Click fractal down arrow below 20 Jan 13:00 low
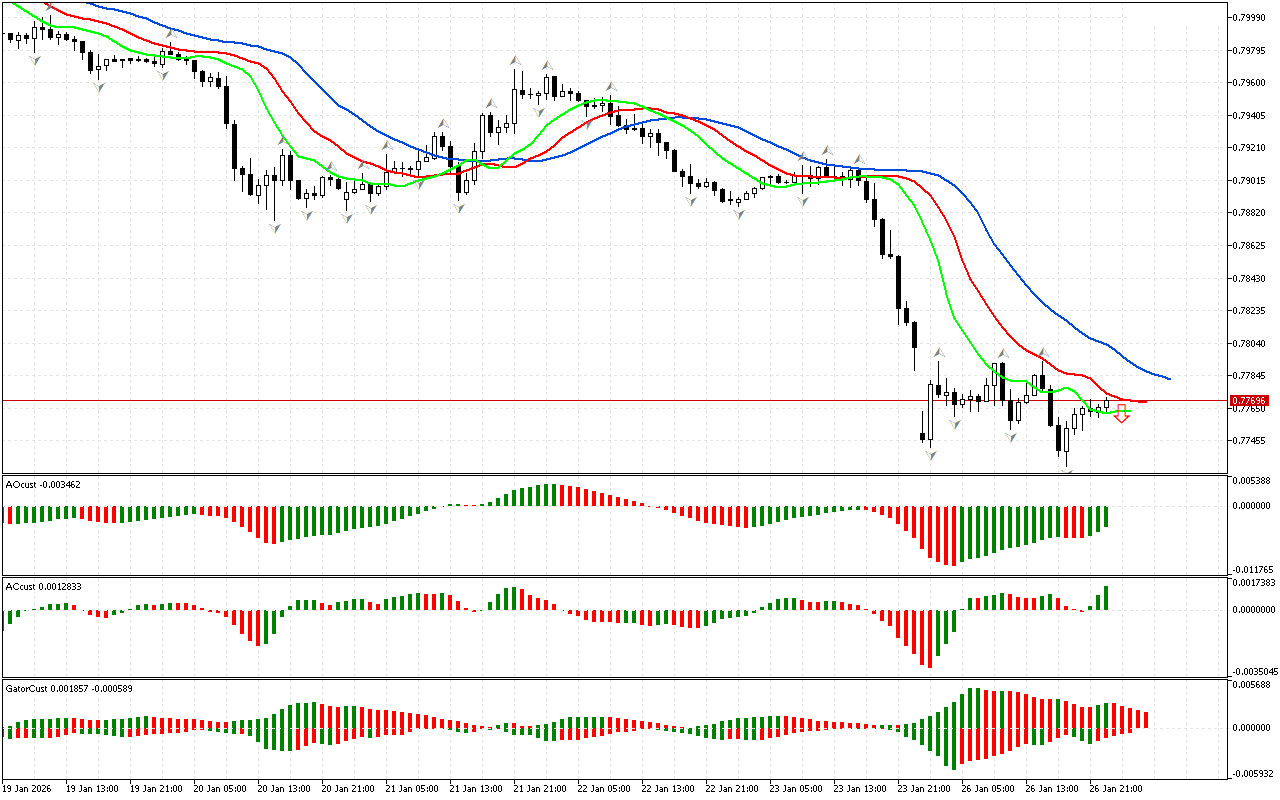The height and width of the screenshot is (800, 1280). (274, 228)
